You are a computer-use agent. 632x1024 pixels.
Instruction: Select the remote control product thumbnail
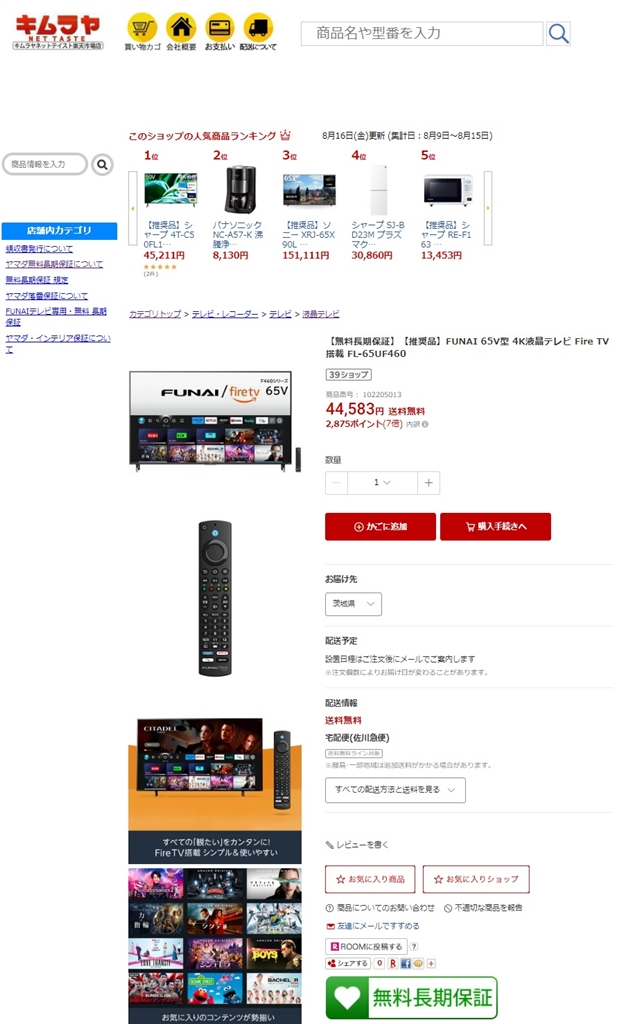pyautogui.click(x=215, y=598)
